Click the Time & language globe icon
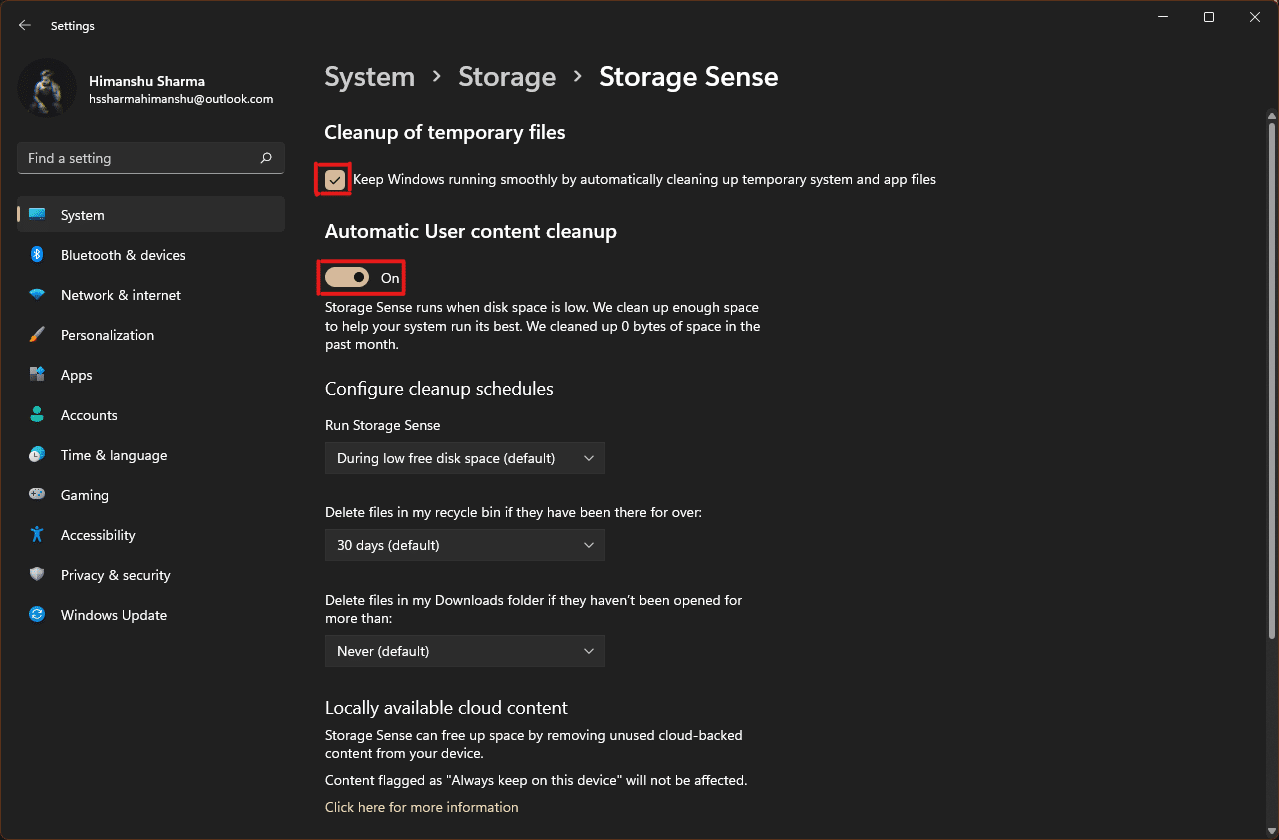Screen dimensions: 1279x840 pos(37,455)
